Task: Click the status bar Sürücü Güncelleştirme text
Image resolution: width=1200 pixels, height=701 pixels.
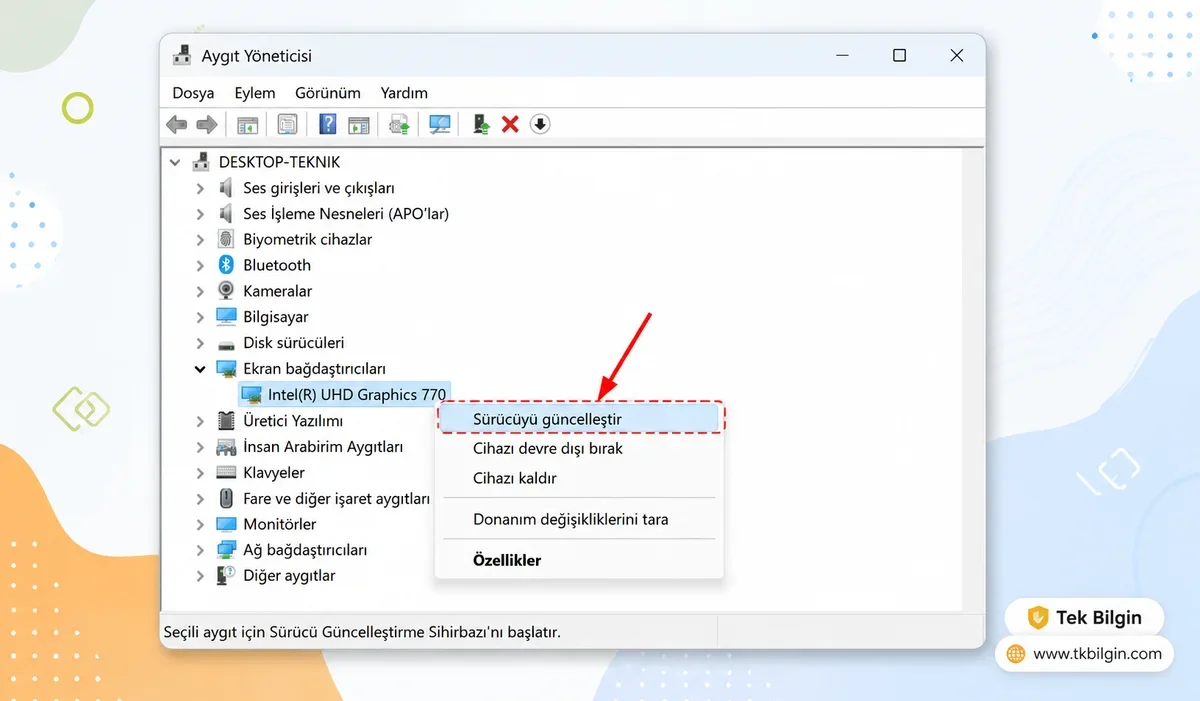Action: point(362,632)
